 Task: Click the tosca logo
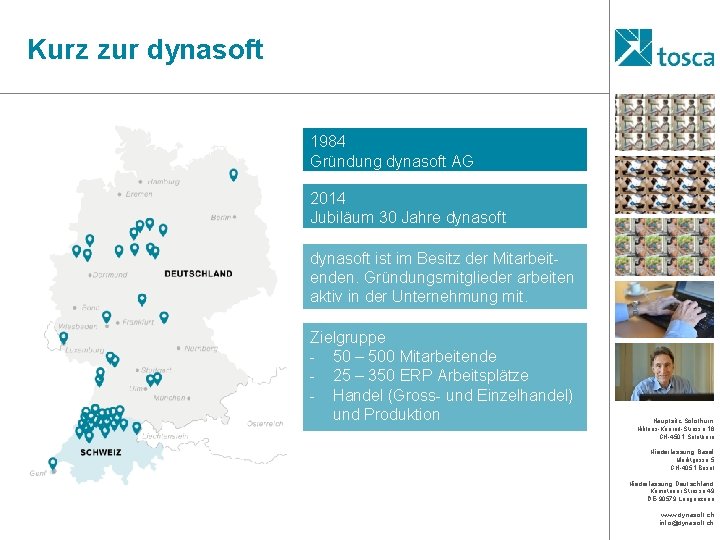click(x=664, y=48)
